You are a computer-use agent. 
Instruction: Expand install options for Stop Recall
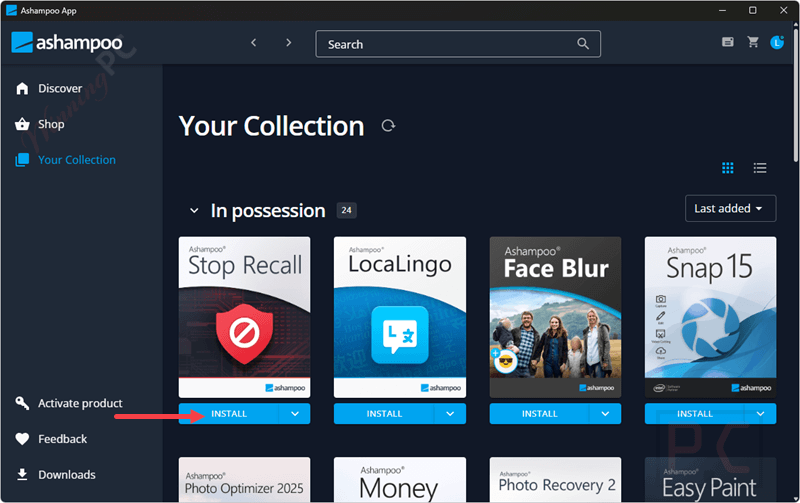click(295, 414)
